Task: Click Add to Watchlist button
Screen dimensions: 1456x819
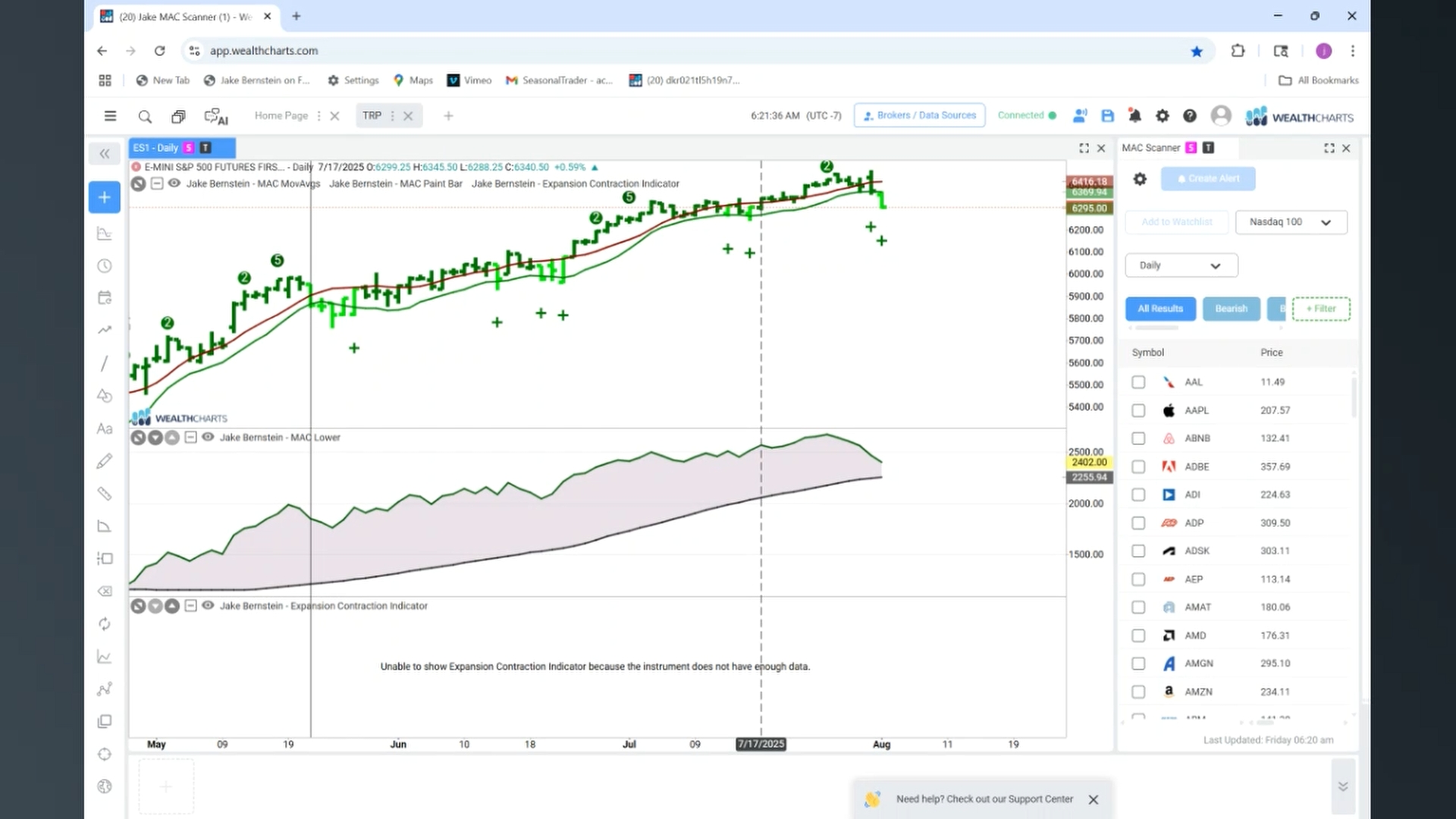Action: [x=1176, y=222]
